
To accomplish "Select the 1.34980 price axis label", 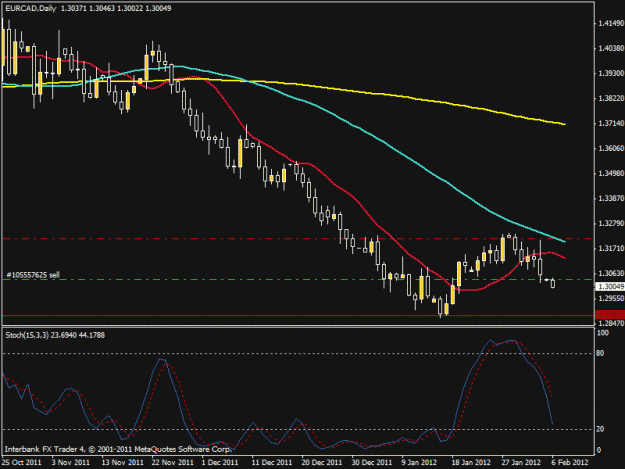I will pos(611,173).
